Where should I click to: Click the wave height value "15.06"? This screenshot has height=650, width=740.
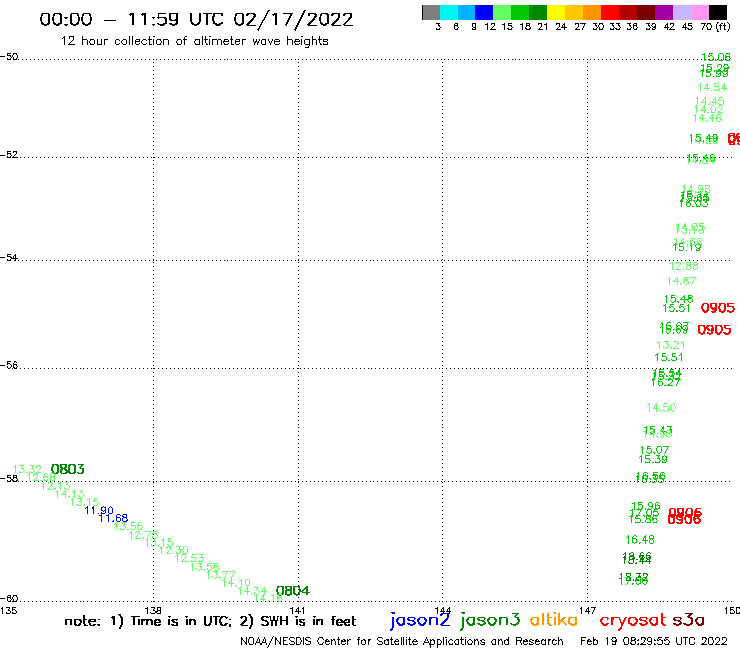[x=716, y=57]
